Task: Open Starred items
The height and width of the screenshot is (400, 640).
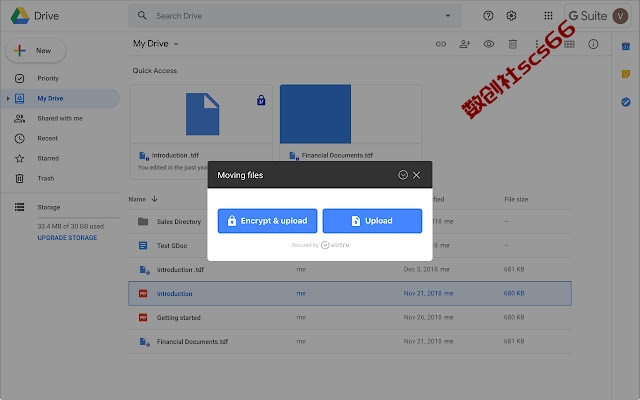Action: point(48,158)
